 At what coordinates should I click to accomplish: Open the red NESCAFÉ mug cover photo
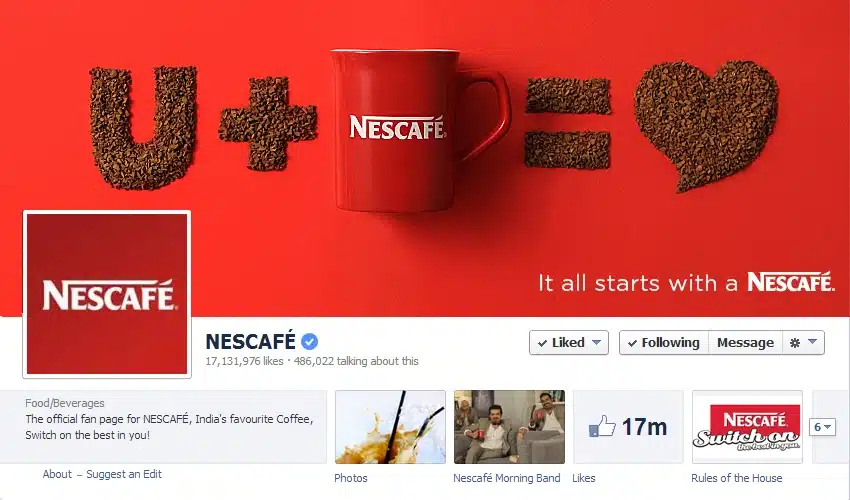point(425,158)
